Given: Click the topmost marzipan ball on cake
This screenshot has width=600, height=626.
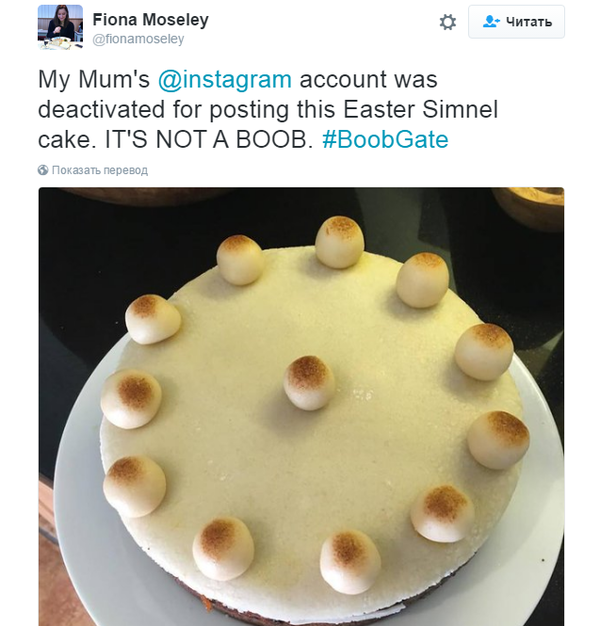Looking at the screenshot, I should [339, 241].
